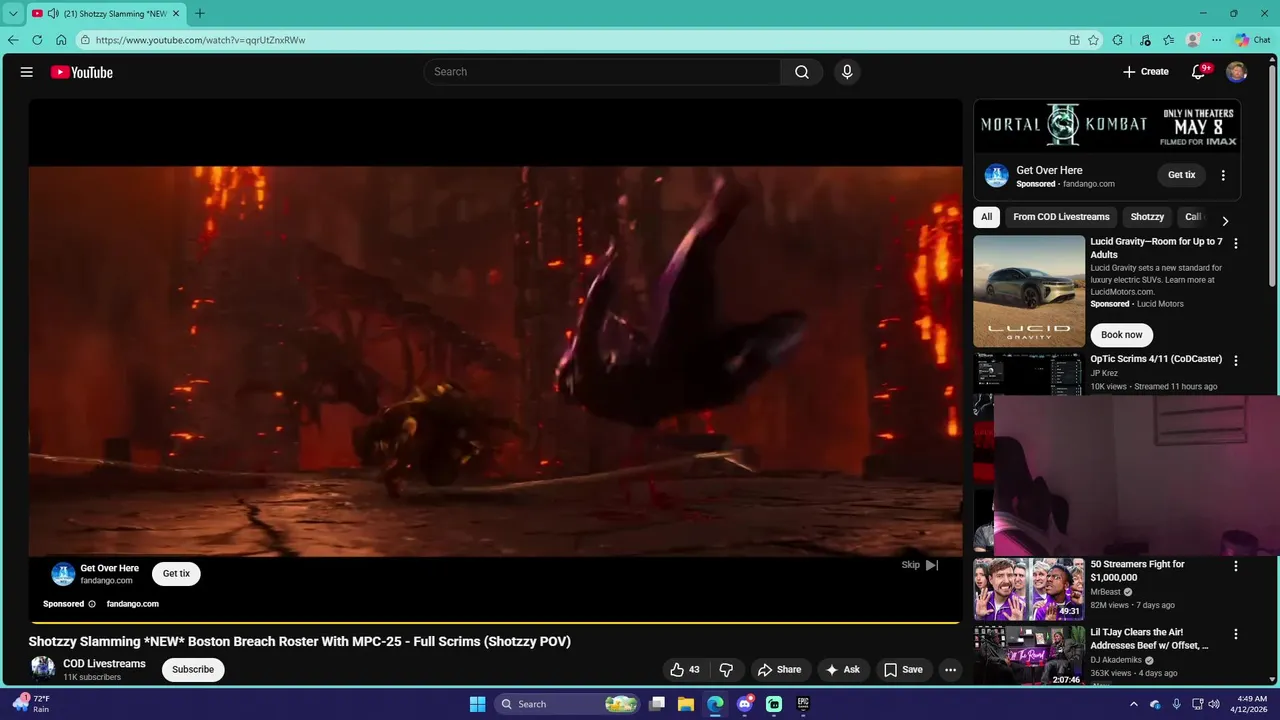Open browser extensions puzzle icon

pyautogui.click(x=1118, y=40)
